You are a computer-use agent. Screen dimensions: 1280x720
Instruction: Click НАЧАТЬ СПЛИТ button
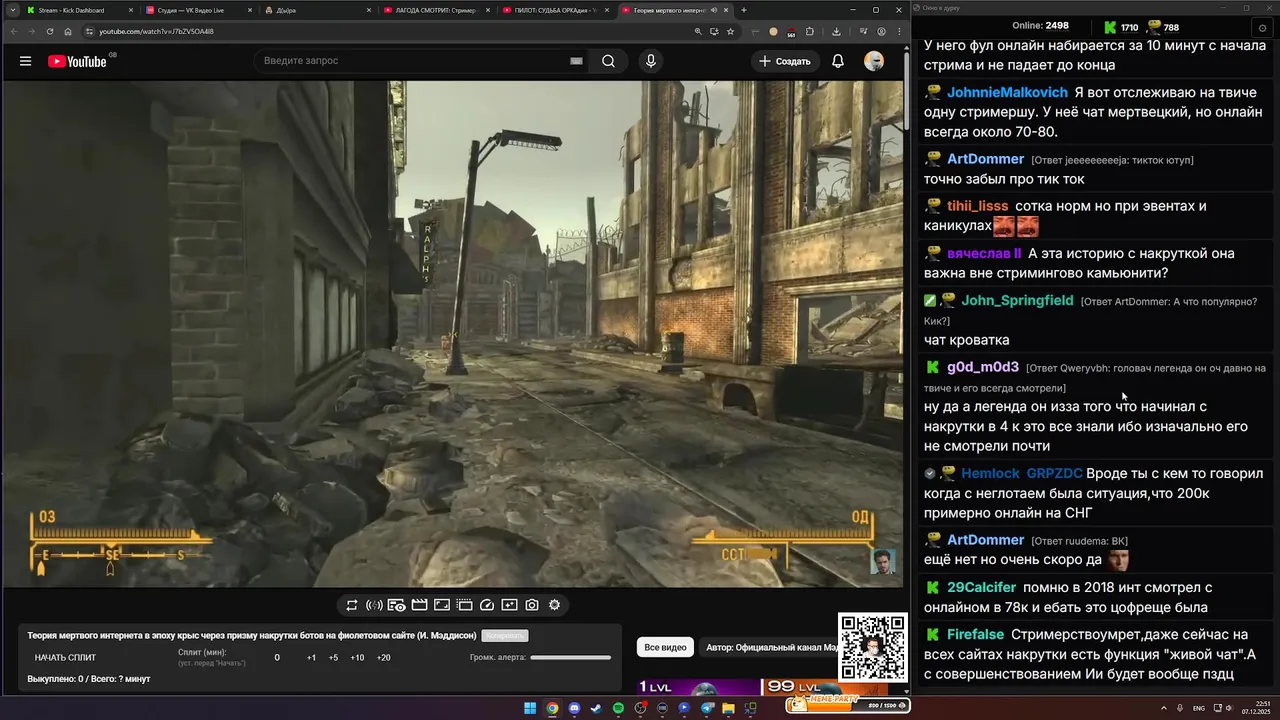pos(65,658)
